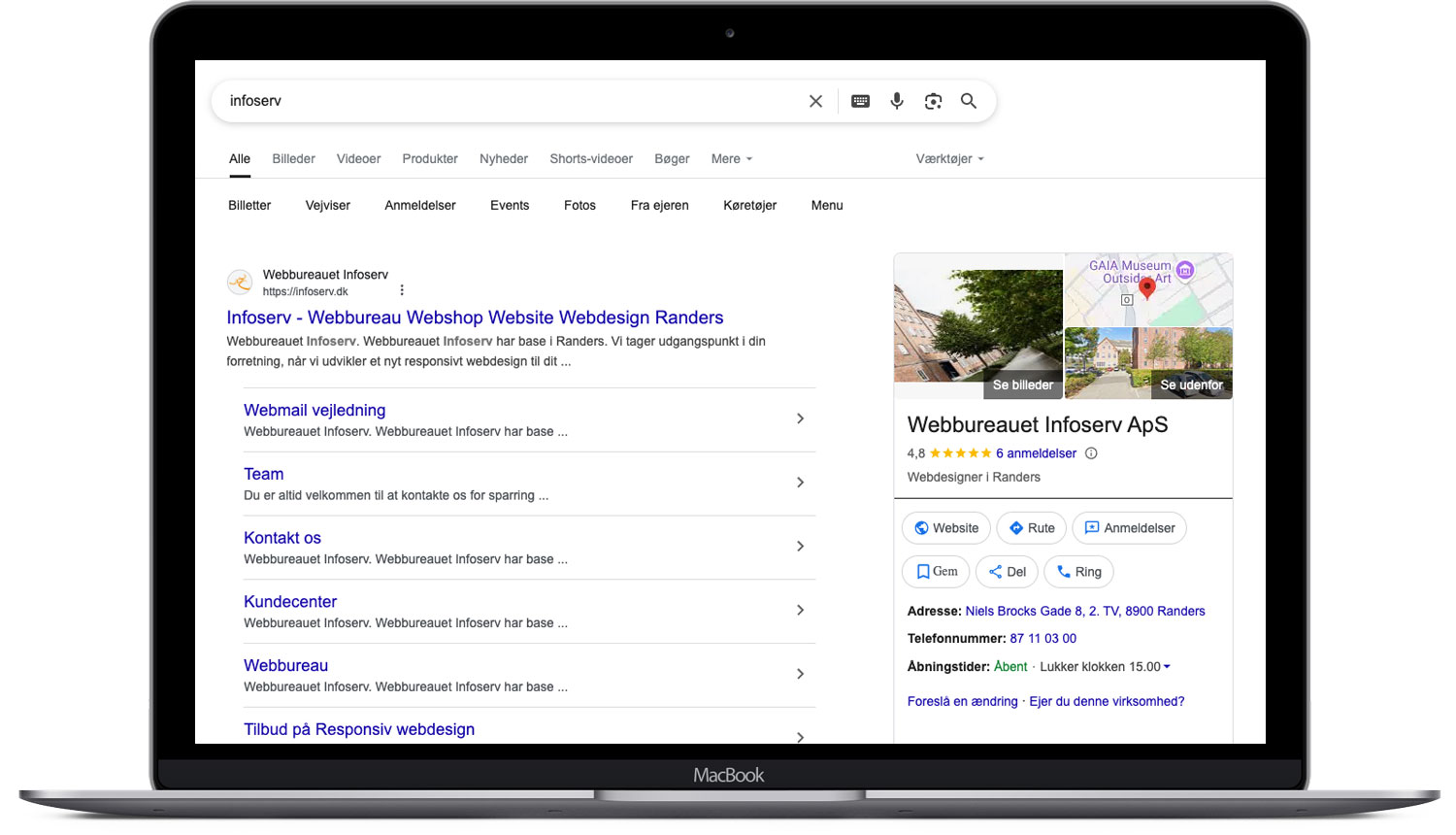
Task: Open the Team sitelink
Action: [263, 474]
